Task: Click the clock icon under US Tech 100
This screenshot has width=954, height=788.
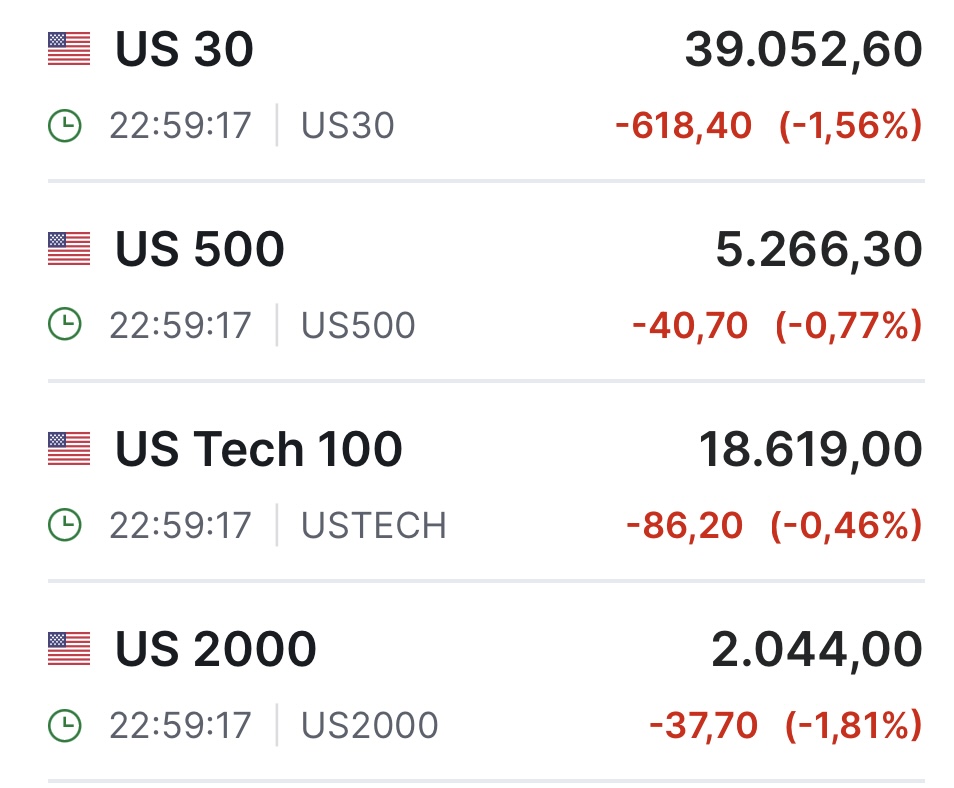Action: pos(65,526)
